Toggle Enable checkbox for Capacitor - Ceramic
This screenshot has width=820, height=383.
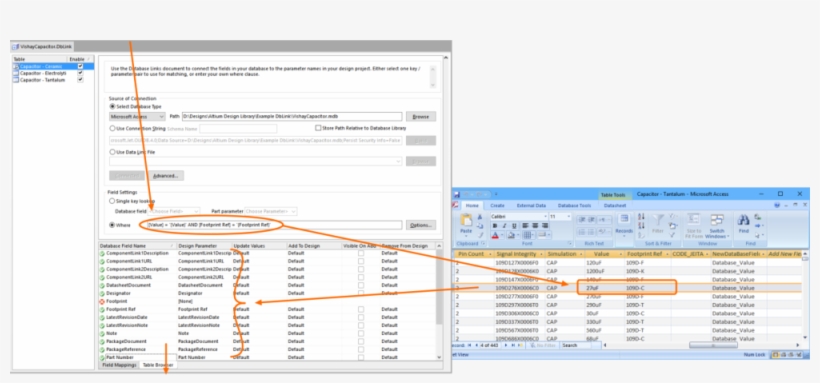coord(80,66)
